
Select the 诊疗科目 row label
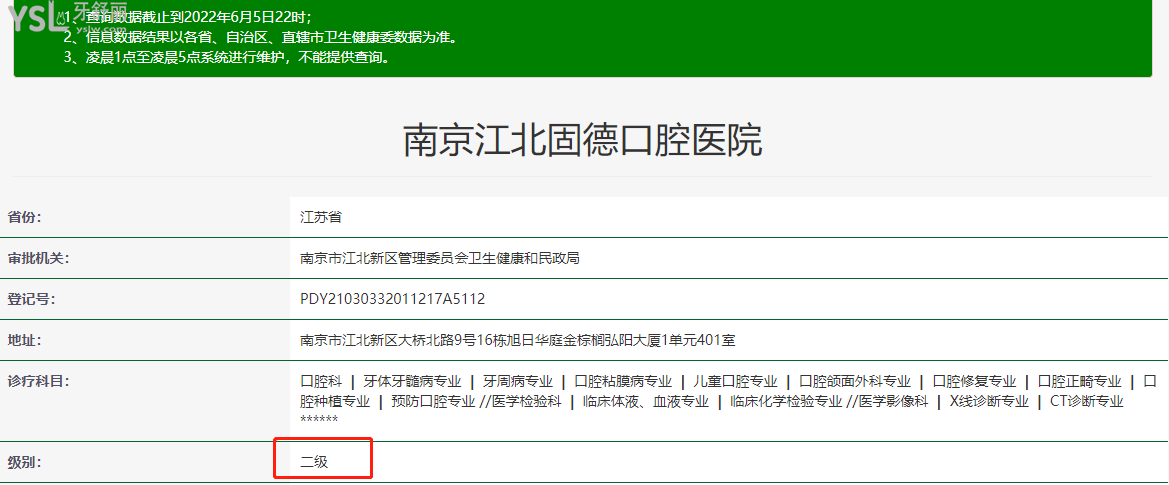[x=38, y=381]
